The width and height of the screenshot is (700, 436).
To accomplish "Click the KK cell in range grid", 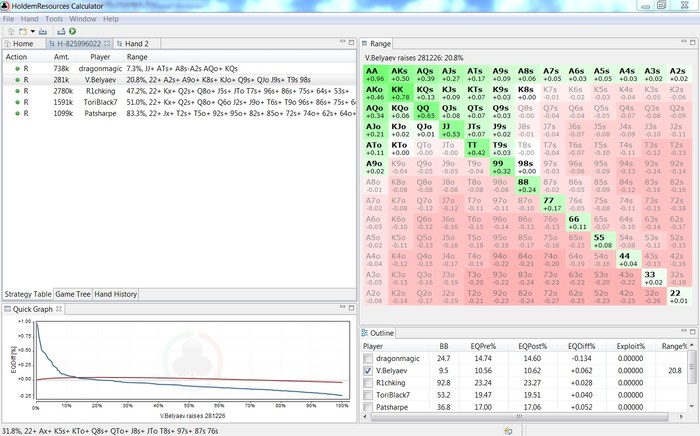I will click(400, 93).
